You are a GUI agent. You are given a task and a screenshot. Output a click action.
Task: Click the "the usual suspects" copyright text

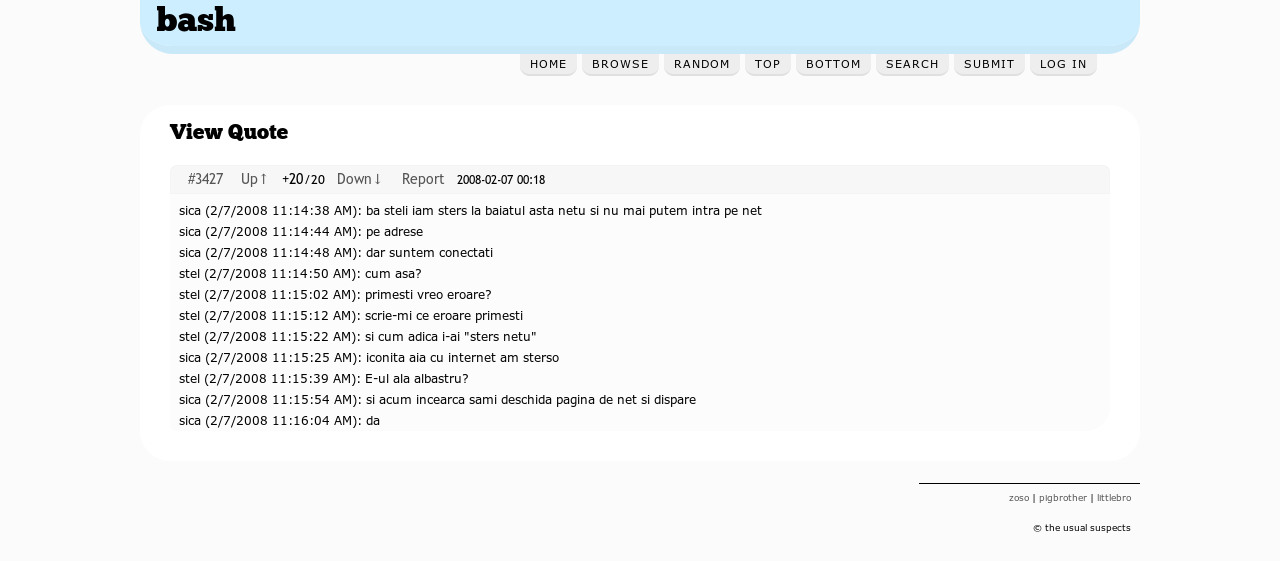1082,528
